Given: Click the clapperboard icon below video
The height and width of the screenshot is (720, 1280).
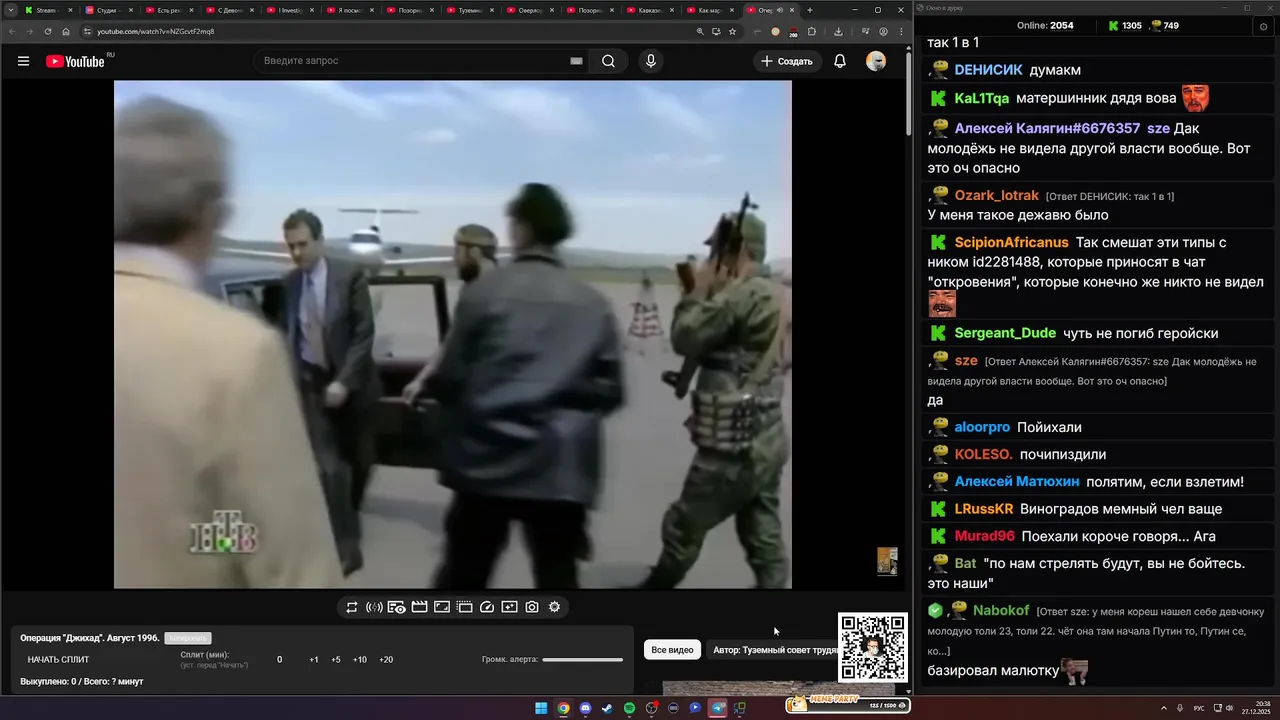Looking at the screenshot, I should [419, 607].
